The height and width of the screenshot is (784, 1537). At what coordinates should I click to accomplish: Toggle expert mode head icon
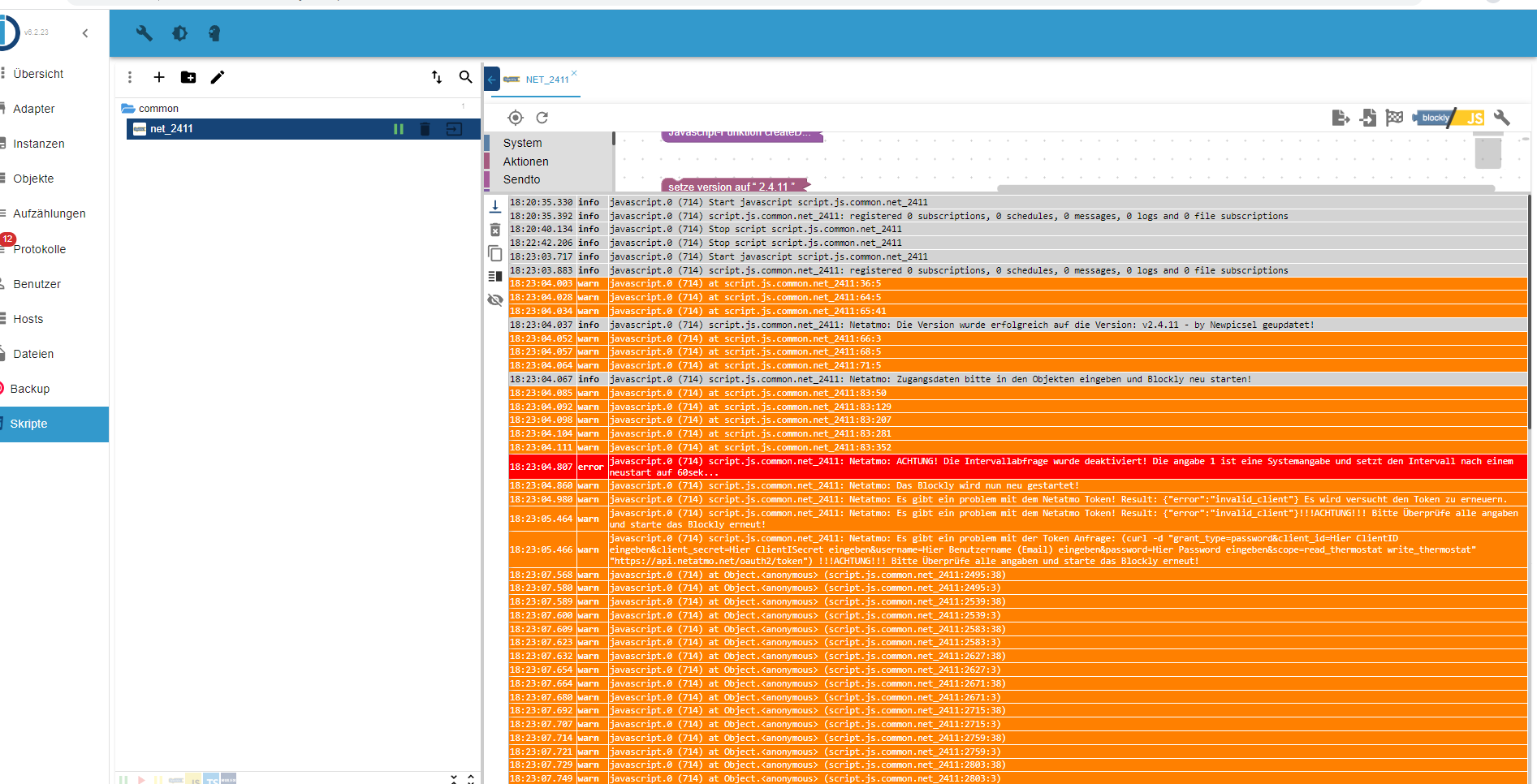(214, 33)
